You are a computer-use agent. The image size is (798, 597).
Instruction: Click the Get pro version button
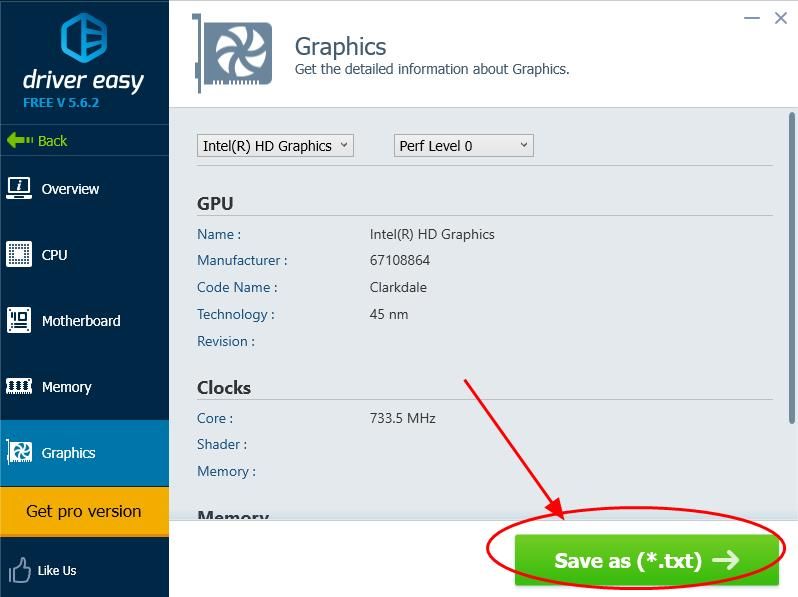pos(84,511)
